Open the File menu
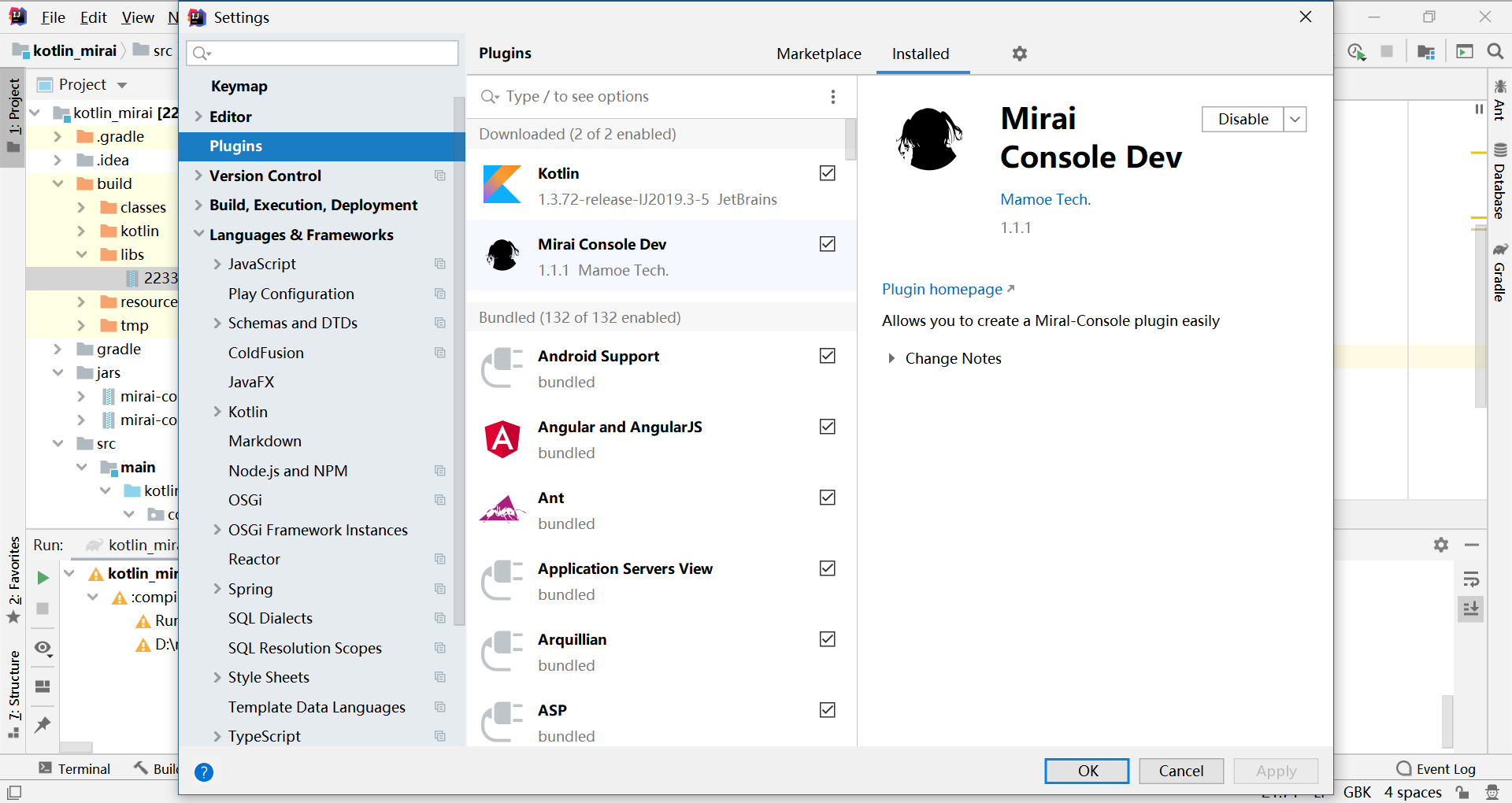 tap(53, 17)
